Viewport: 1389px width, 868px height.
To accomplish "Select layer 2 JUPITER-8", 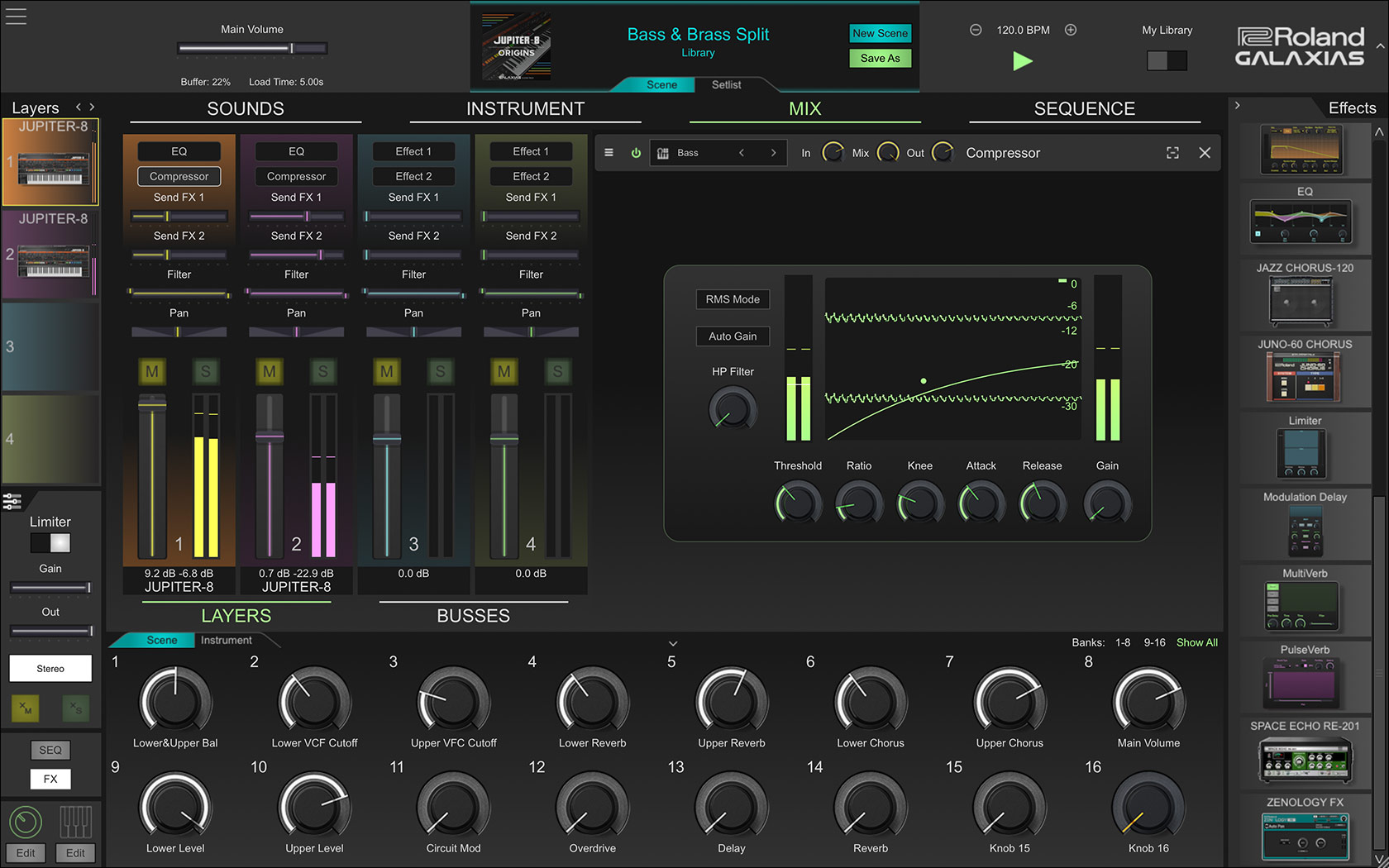I will [x=50, y=254].
